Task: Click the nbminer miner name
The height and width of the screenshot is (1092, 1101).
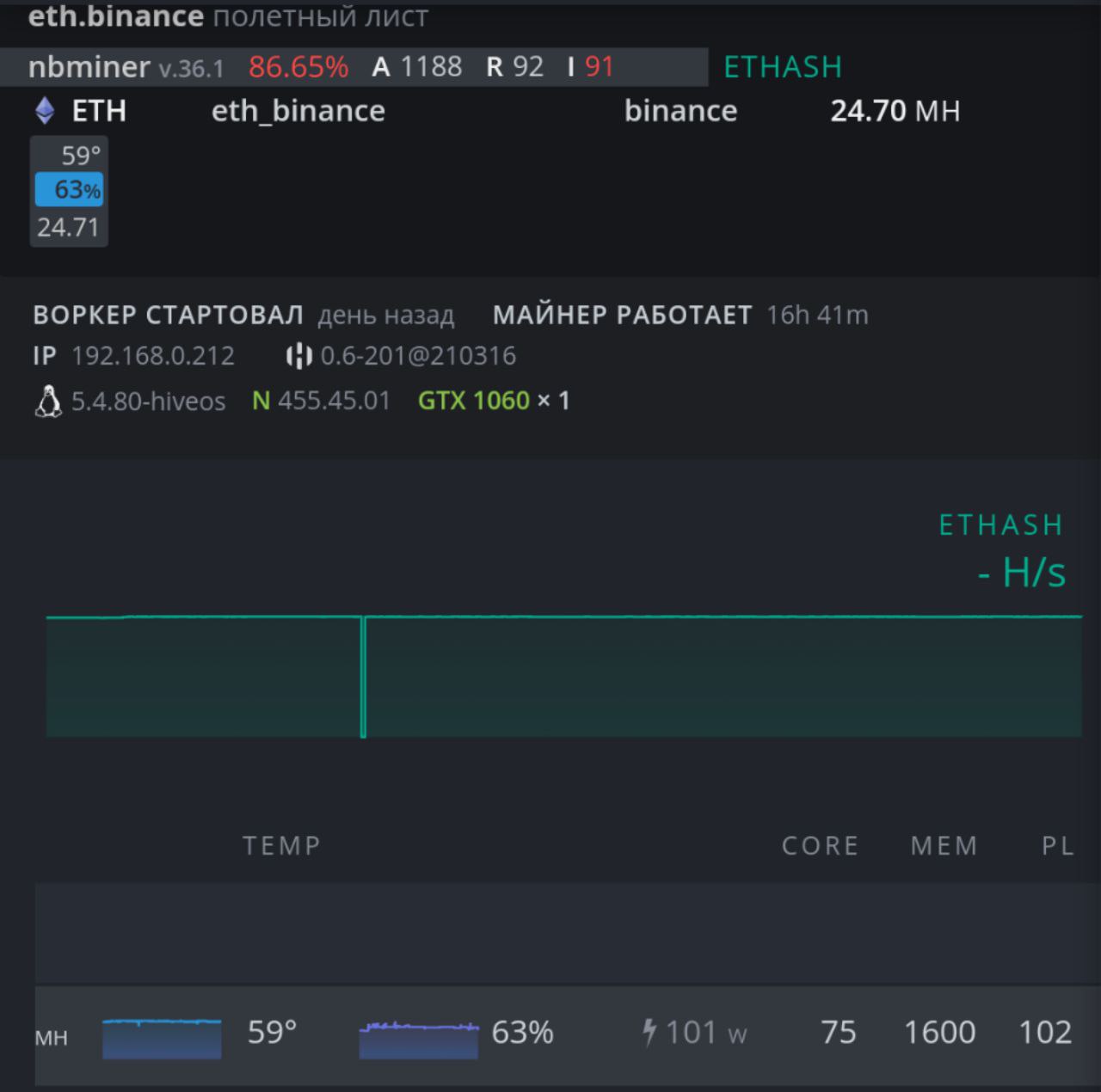Action: 89,67
